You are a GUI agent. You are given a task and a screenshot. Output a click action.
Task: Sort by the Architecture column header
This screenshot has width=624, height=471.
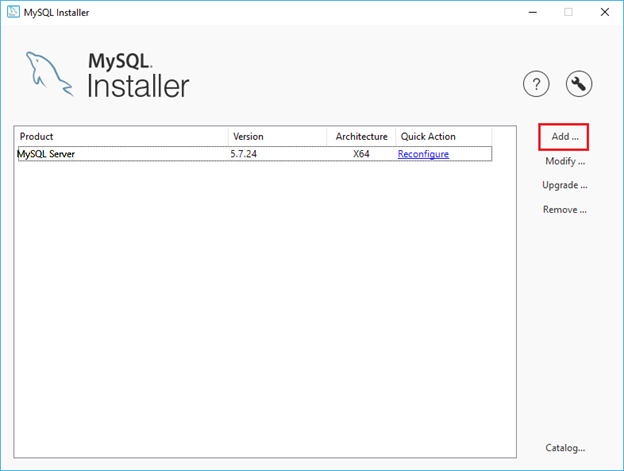(x=361, y=136)
